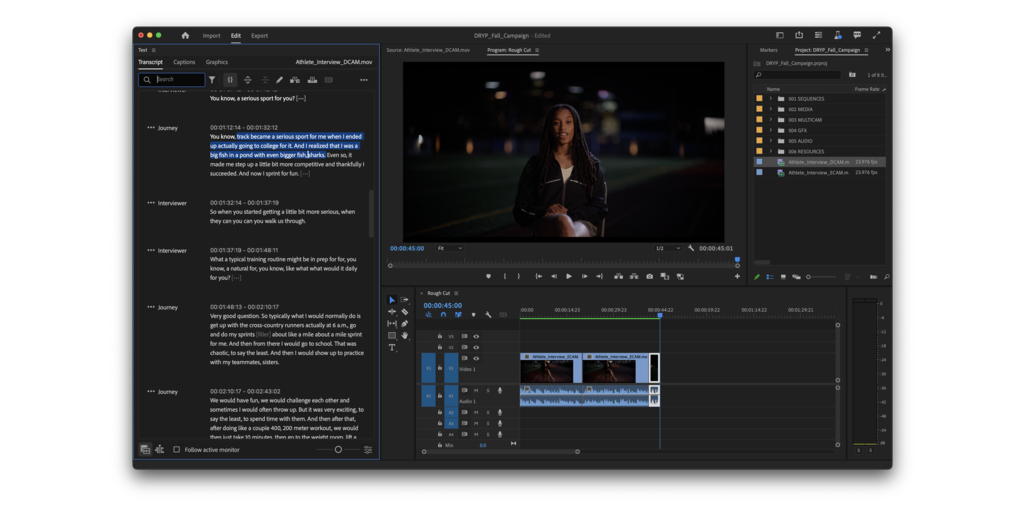Open the Markers panel tab
The height and width of the screenshot is (512, 1024).
[x=768, y=50]
